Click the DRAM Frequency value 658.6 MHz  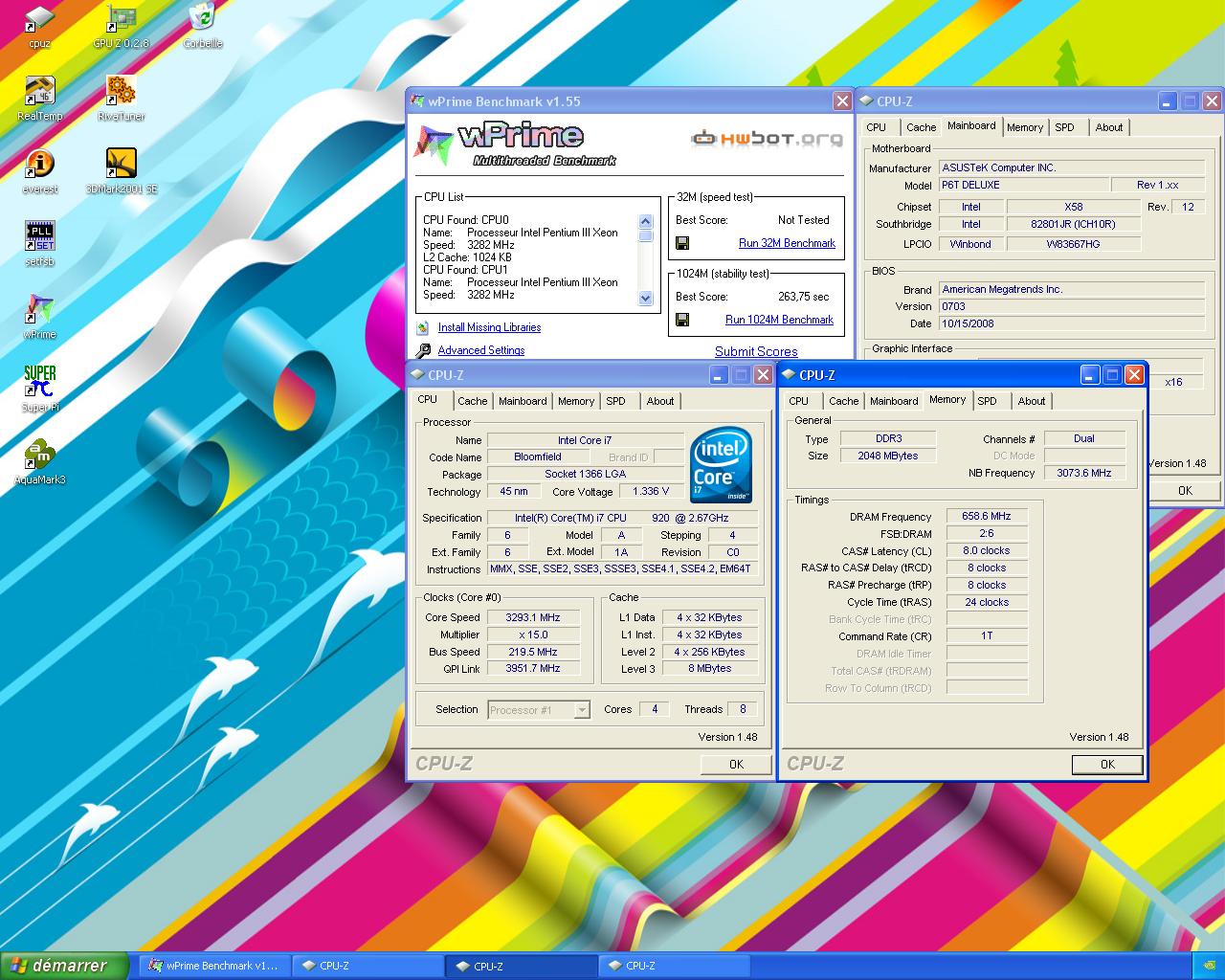[x=987, y=516]
